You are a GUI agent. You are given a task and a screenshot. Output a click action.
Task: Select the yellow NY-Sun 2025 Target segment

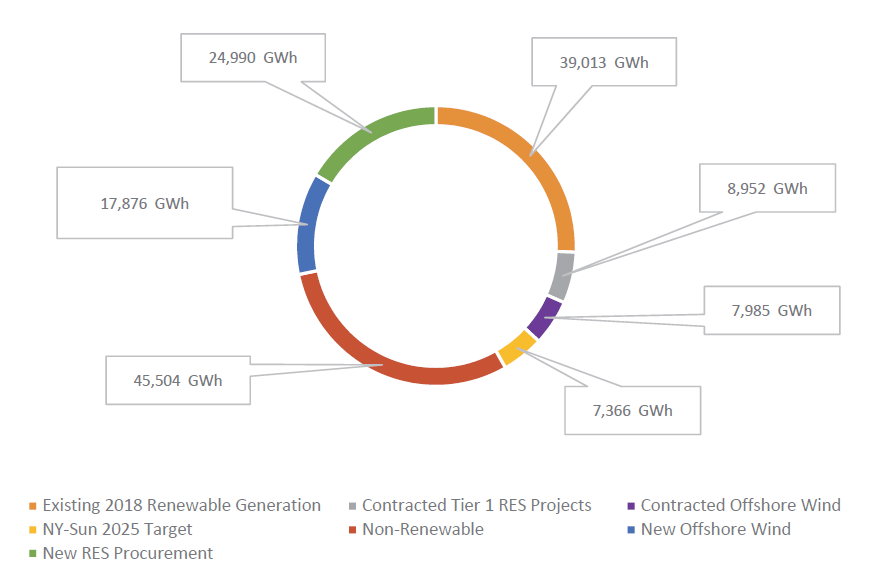[516, 348]
